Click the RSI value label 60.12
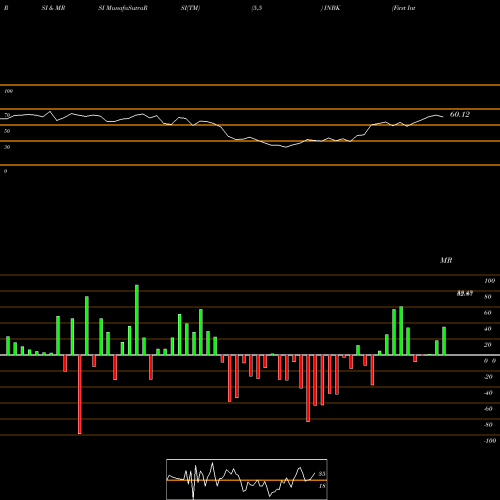The width and height of the screenshot is (500, 500). pyautogui.click(x=460, y=114)
